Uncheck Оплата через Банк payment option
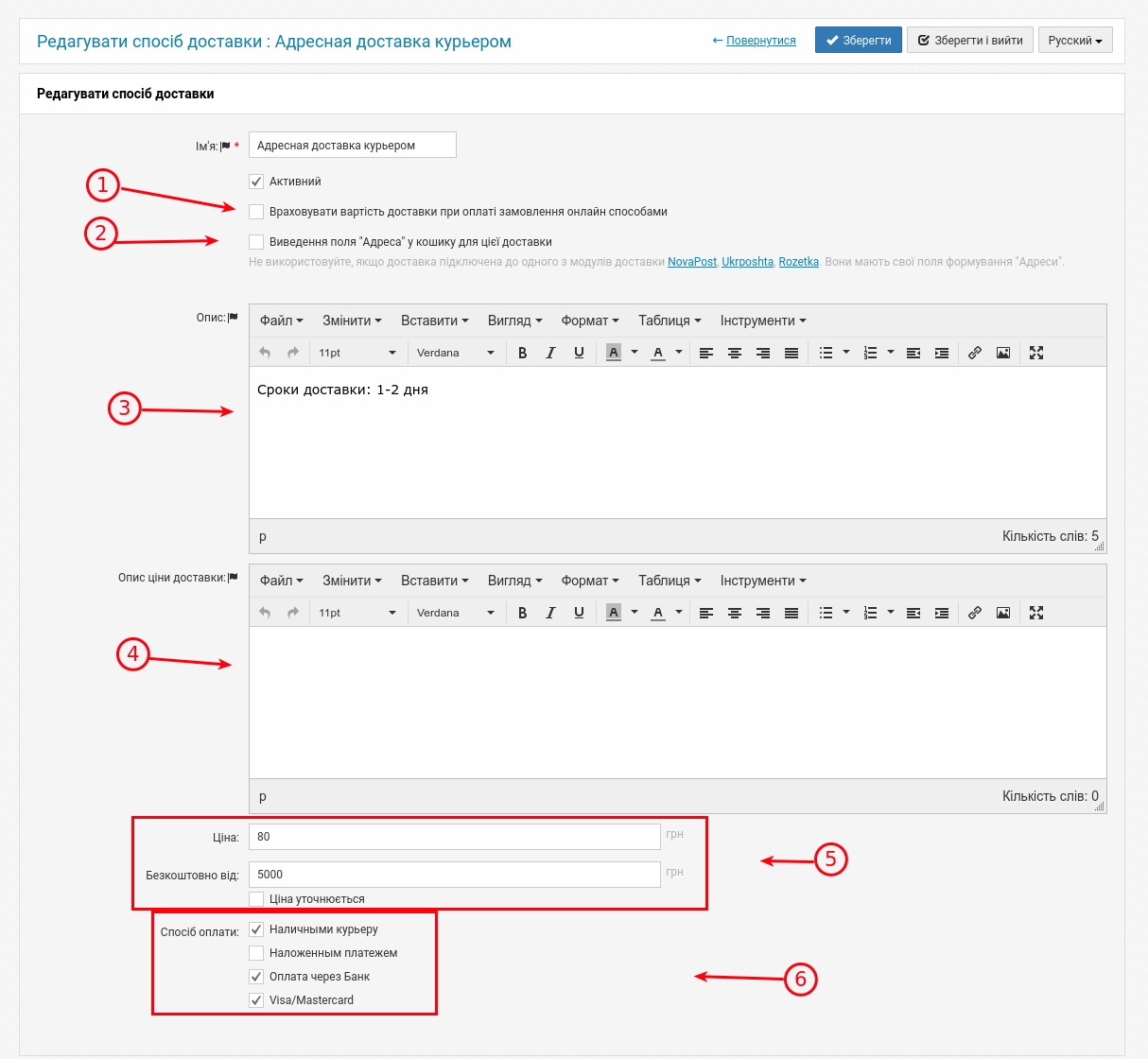 click(x=256, y=977)
